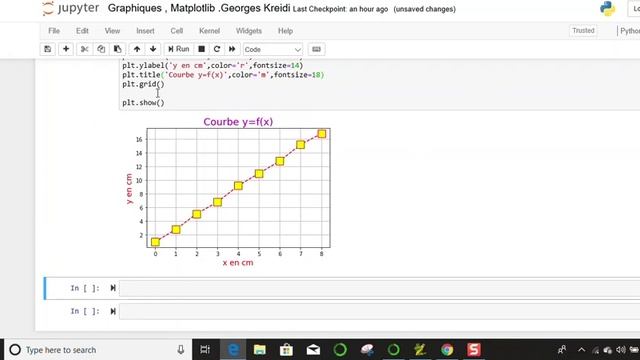Click the yellow square marker at x=0
Screen dimensions: 640x360
click(x=155, y=242)
